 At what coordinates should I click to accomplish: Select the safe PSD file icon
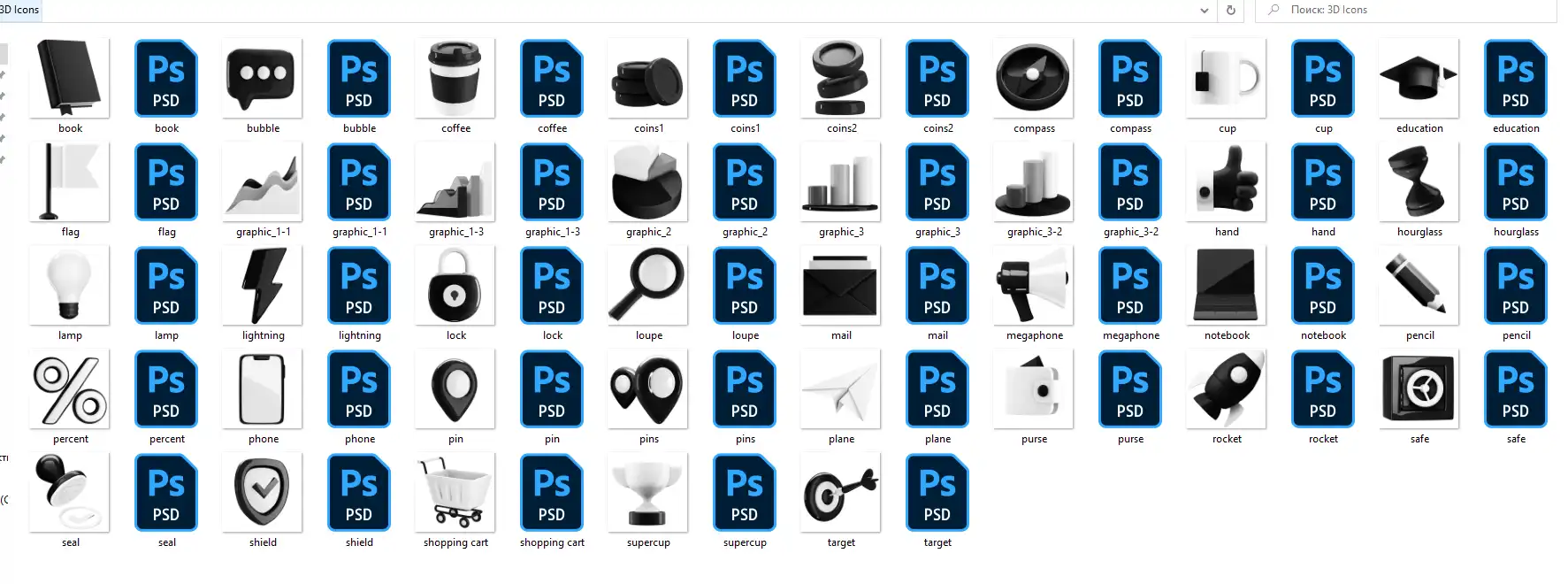(x=1516, y=388)
